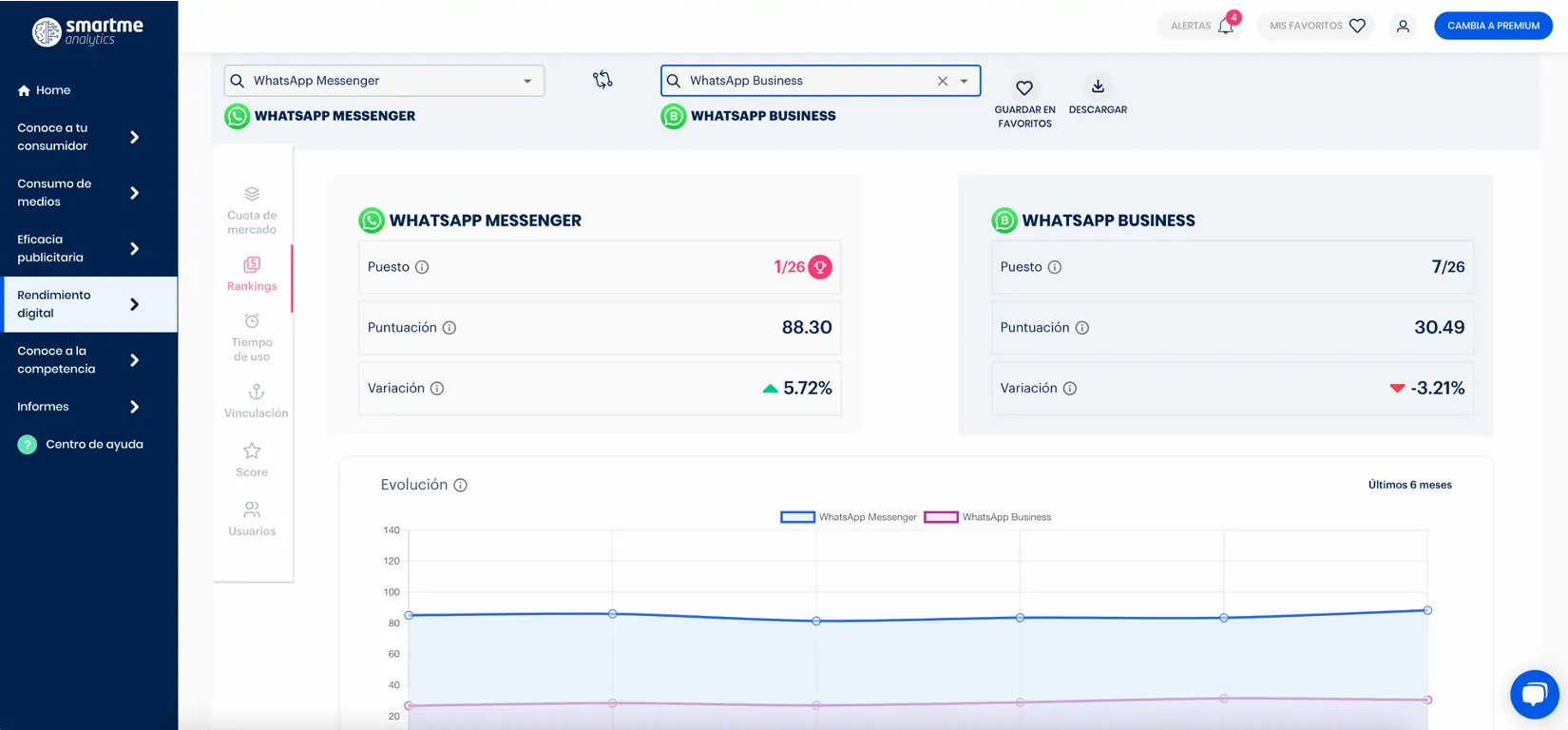Screen dimensions: 1568x730
Task: Select the Rankings tab
Action: [252, 274]
